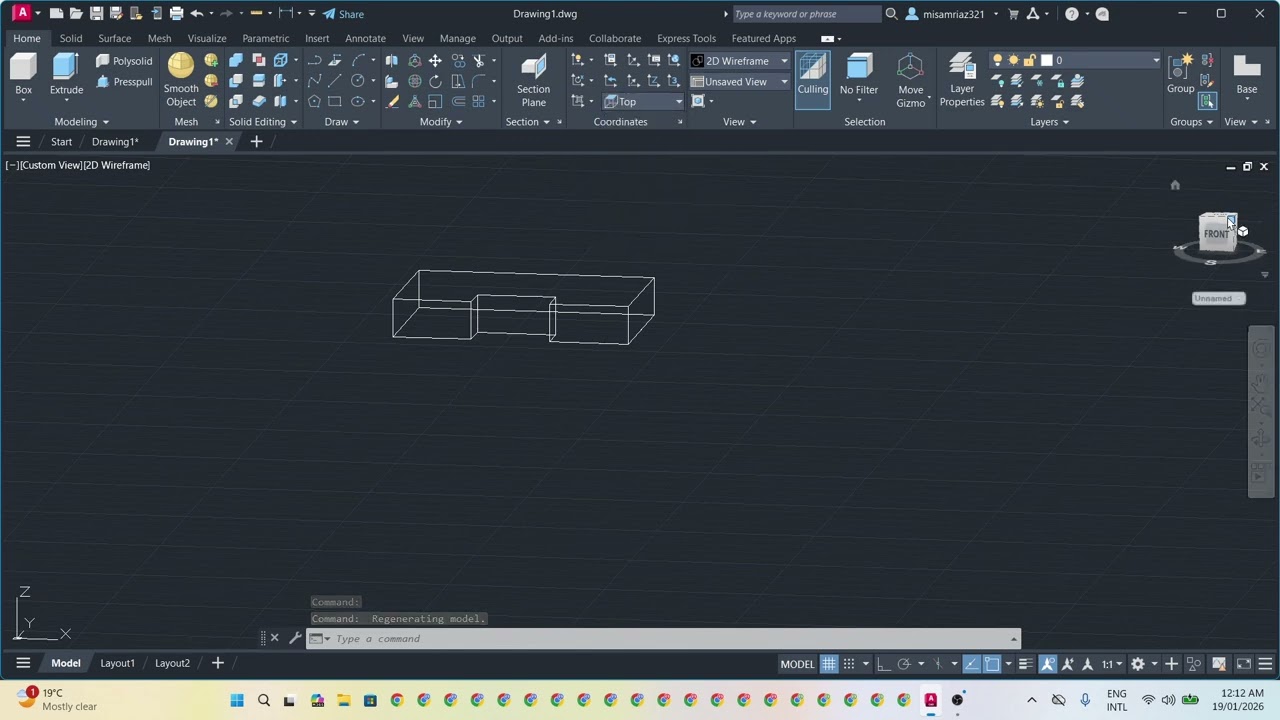Expand the Draw panel
Image resolution: width=1280 pixels, height=720 pixels.
point(341,122)
